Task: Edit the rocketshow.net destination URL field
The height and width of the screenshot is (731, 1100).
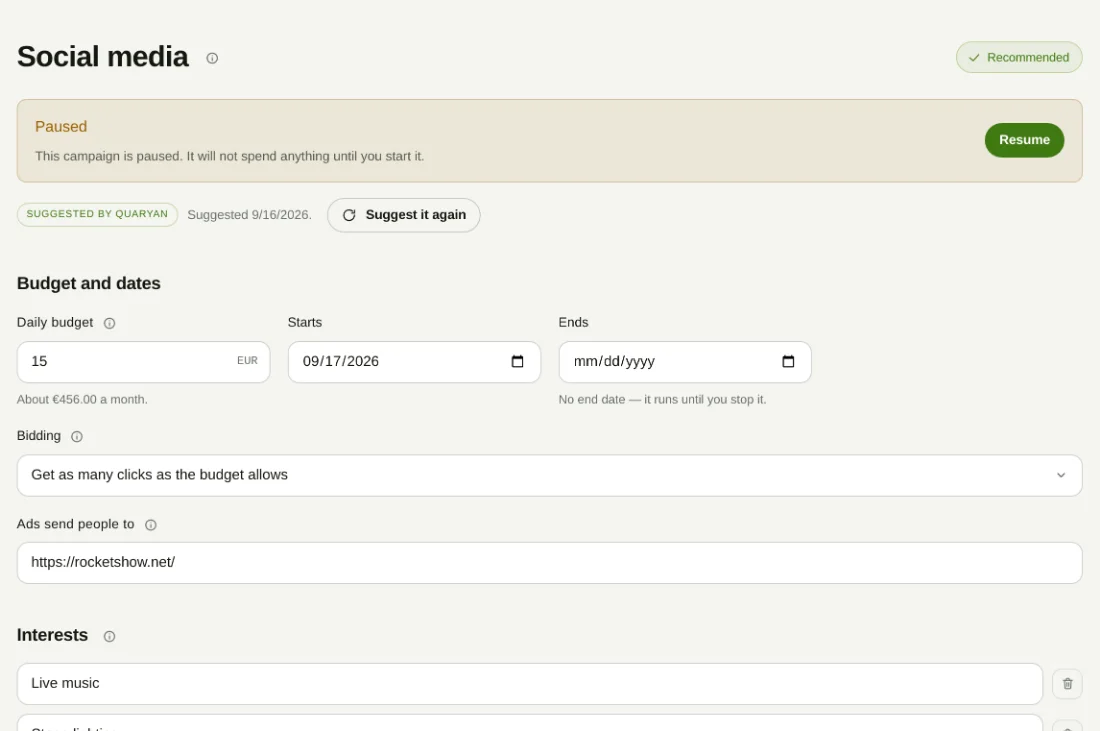Action: tap(549, 563)
